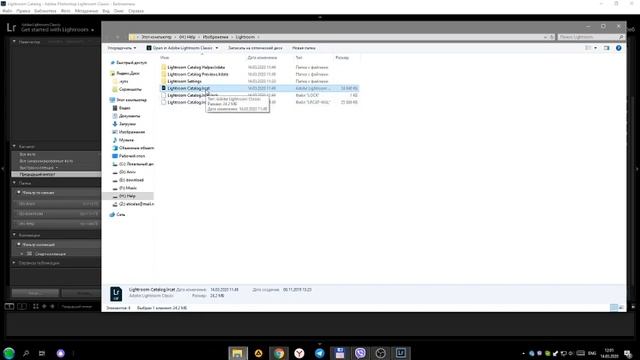Collapse the Каталог panel in Lightroom
Viewport: 640px width, 360px height.
pyautogui.click(x=14, y=146)
